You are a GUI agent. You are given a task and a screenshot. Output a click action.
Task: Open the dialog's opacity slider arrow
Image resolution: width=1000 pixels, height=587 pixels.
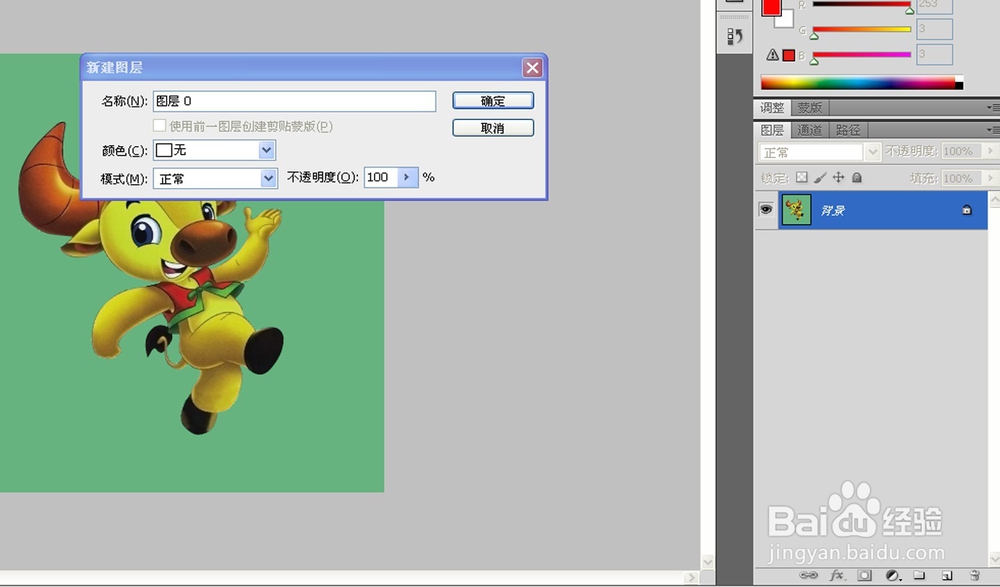tap(408, 177)
